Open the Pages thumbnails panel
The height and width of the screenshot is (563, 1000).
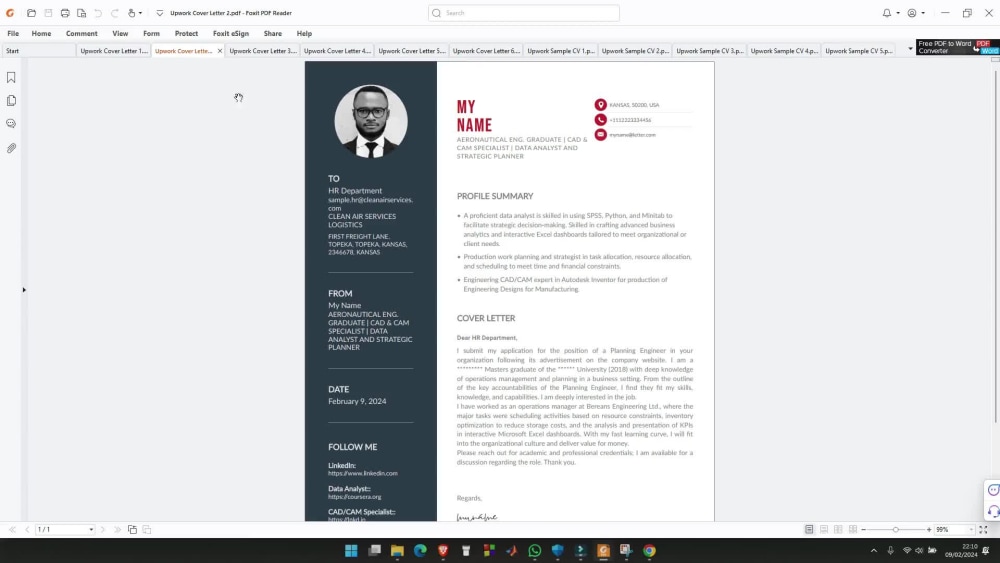[x=11, y=101]
